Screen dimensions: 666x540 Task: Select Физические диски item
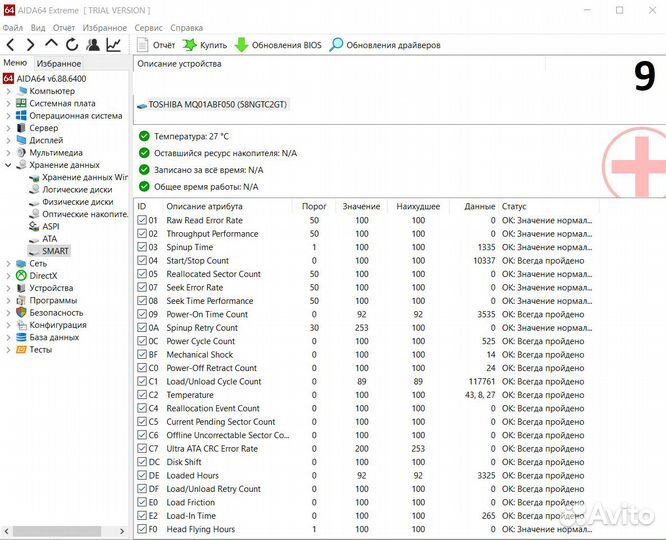pos(78,202)
